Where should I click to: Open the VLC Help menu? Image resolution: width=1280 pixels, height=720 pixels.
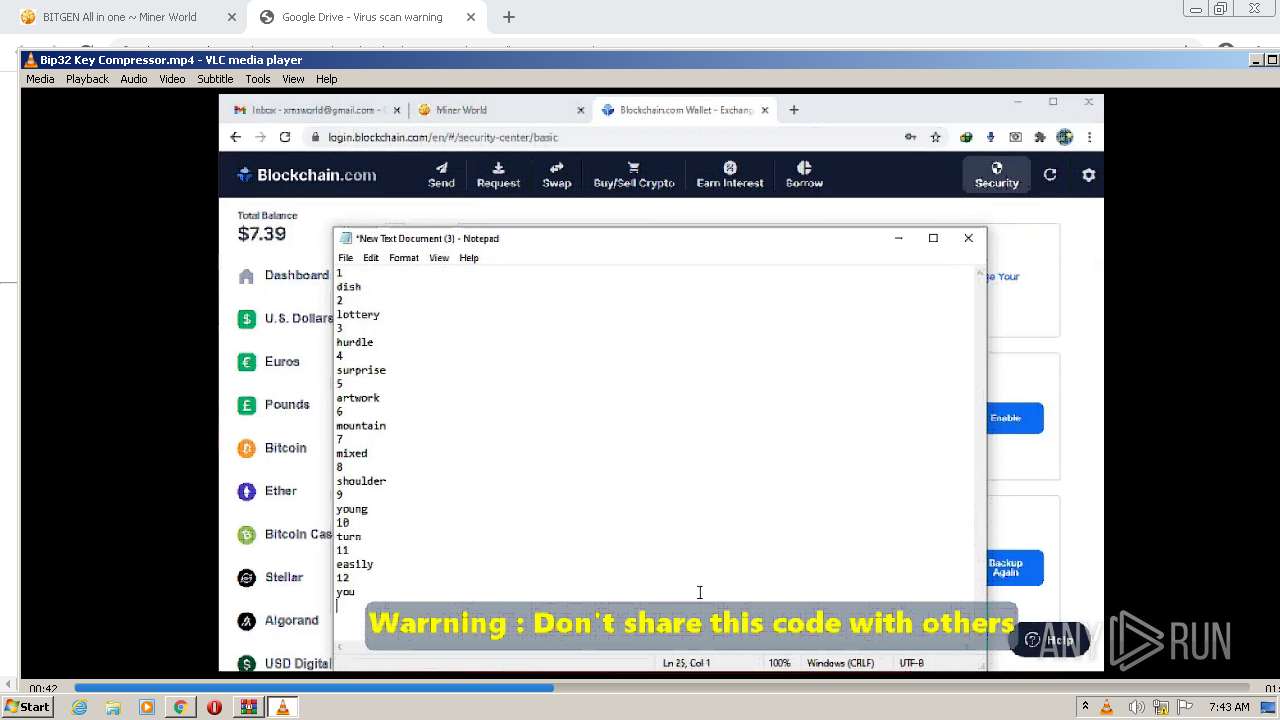(x=327, y=79)
